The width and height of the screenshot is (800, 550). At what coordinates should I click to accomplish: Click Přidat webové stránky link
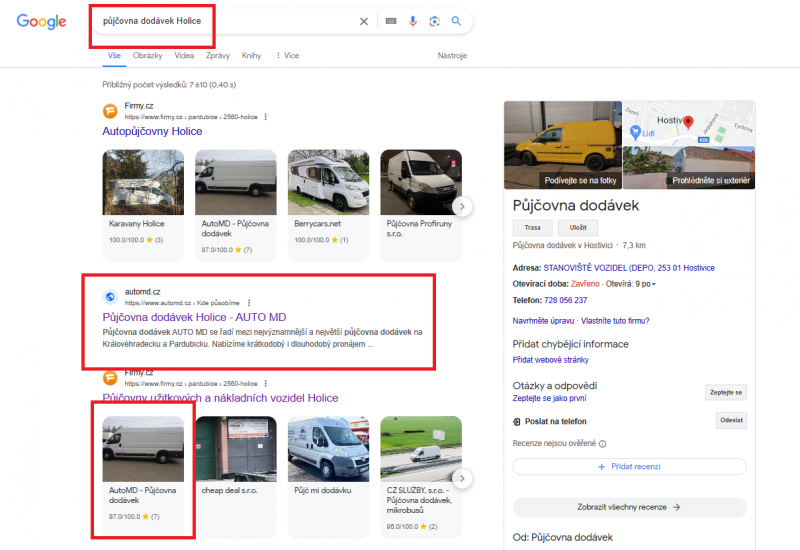point(550,360)
